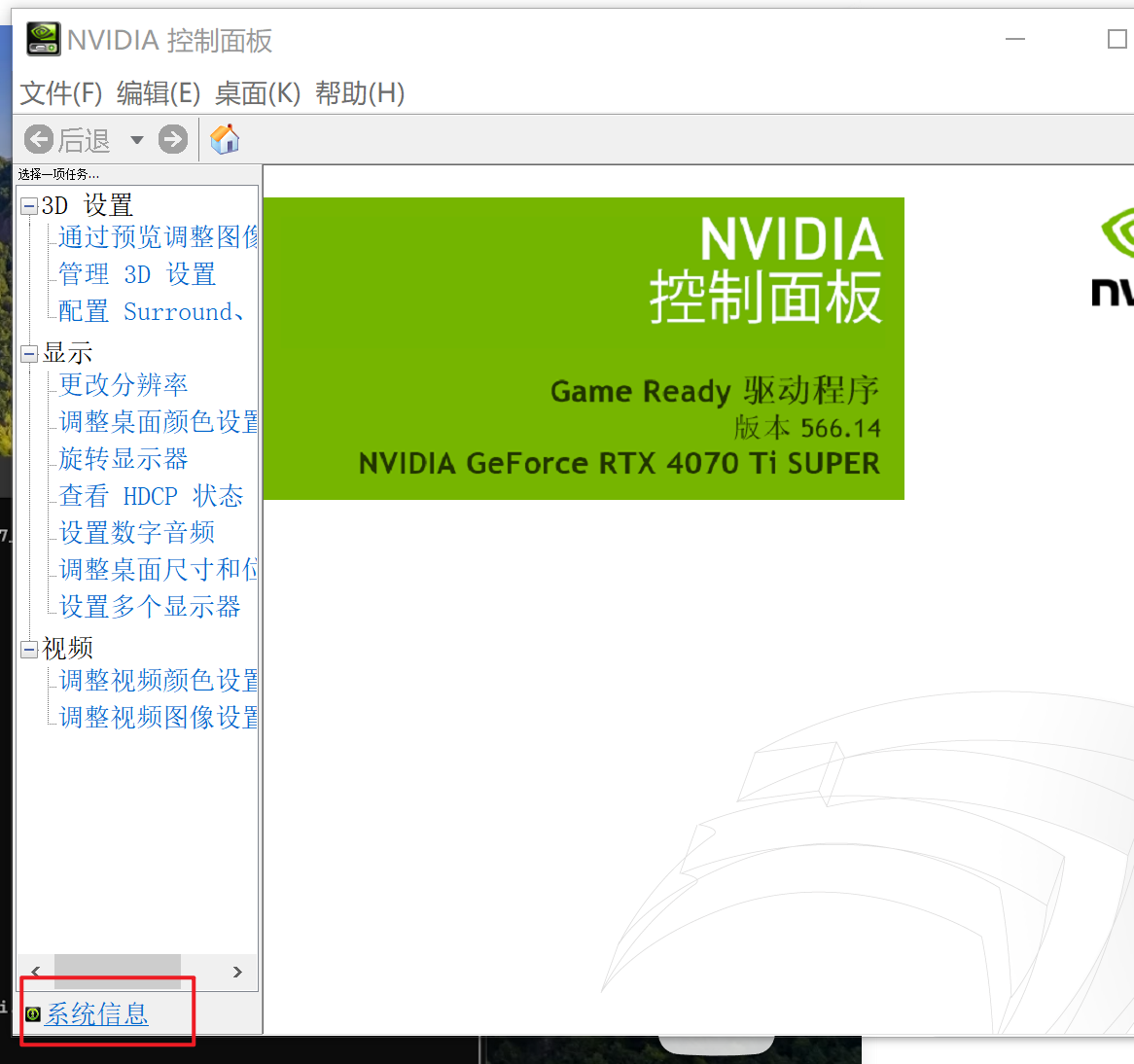The width and height of the screenshot is (1134, 1064).
Task: Click the task pane scrollbar left arrow
Action: tap(35, 973)
